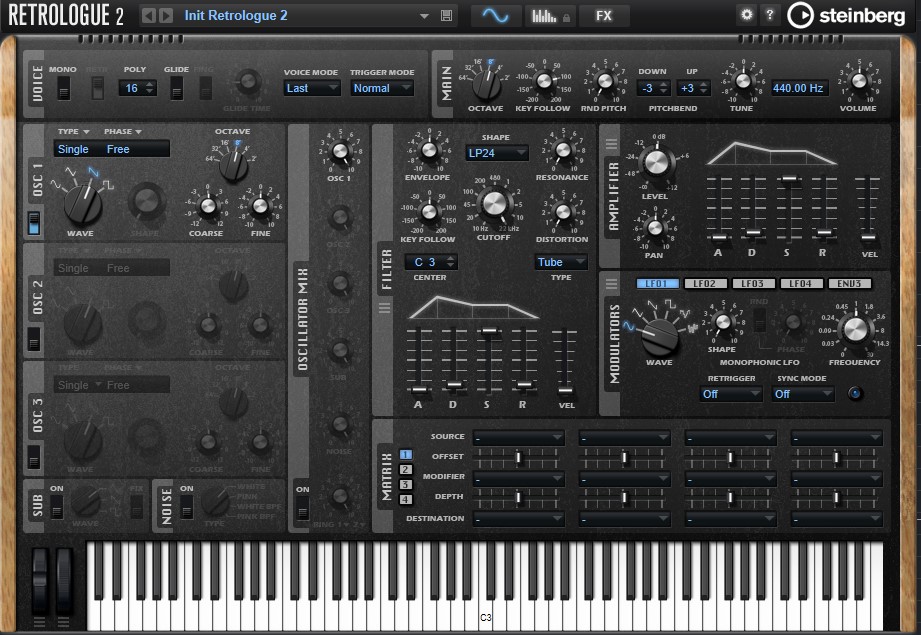This screenshot has width=921, height=635.
Task: Open the preset name dropdown arrow
Action: click(x=424, y=16)
